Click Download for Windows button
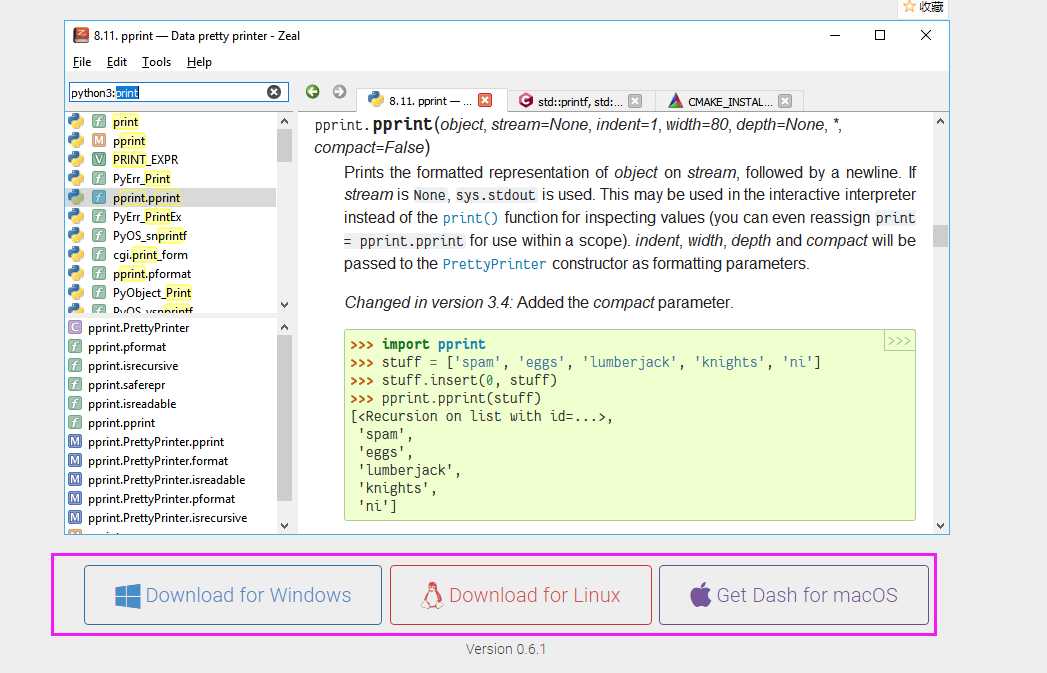Image resolution: width=1047 pixels, height=673 pixels. pos(233,595)
